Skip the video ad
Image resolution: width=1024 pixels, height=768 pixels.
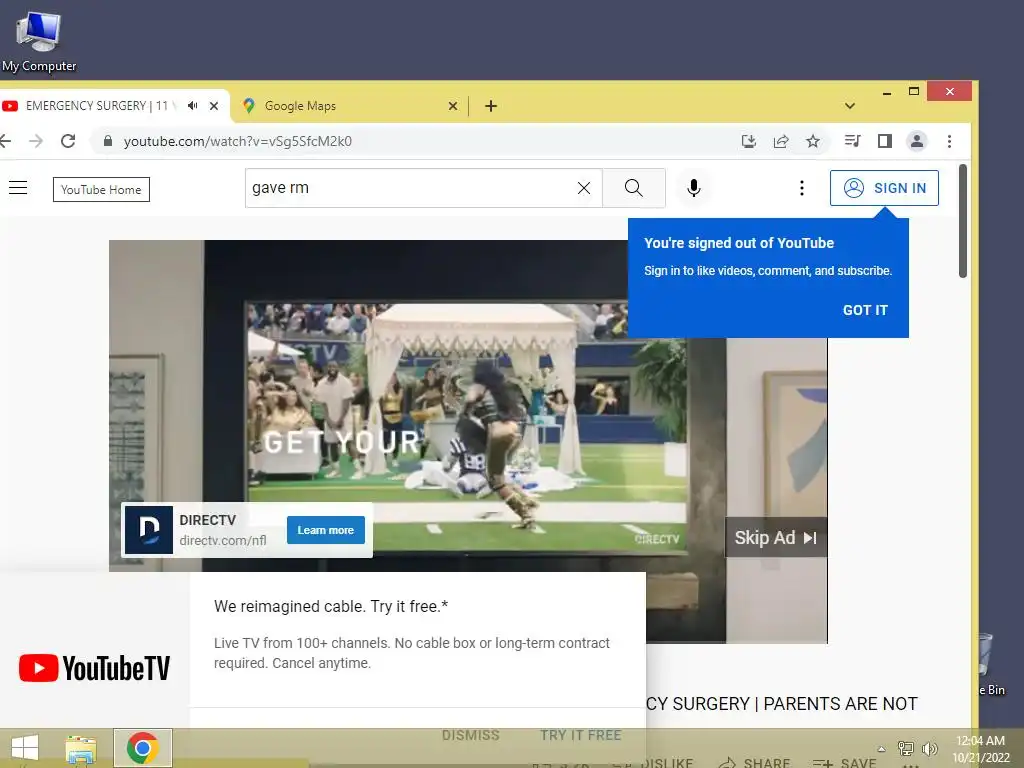click(776, 537)
